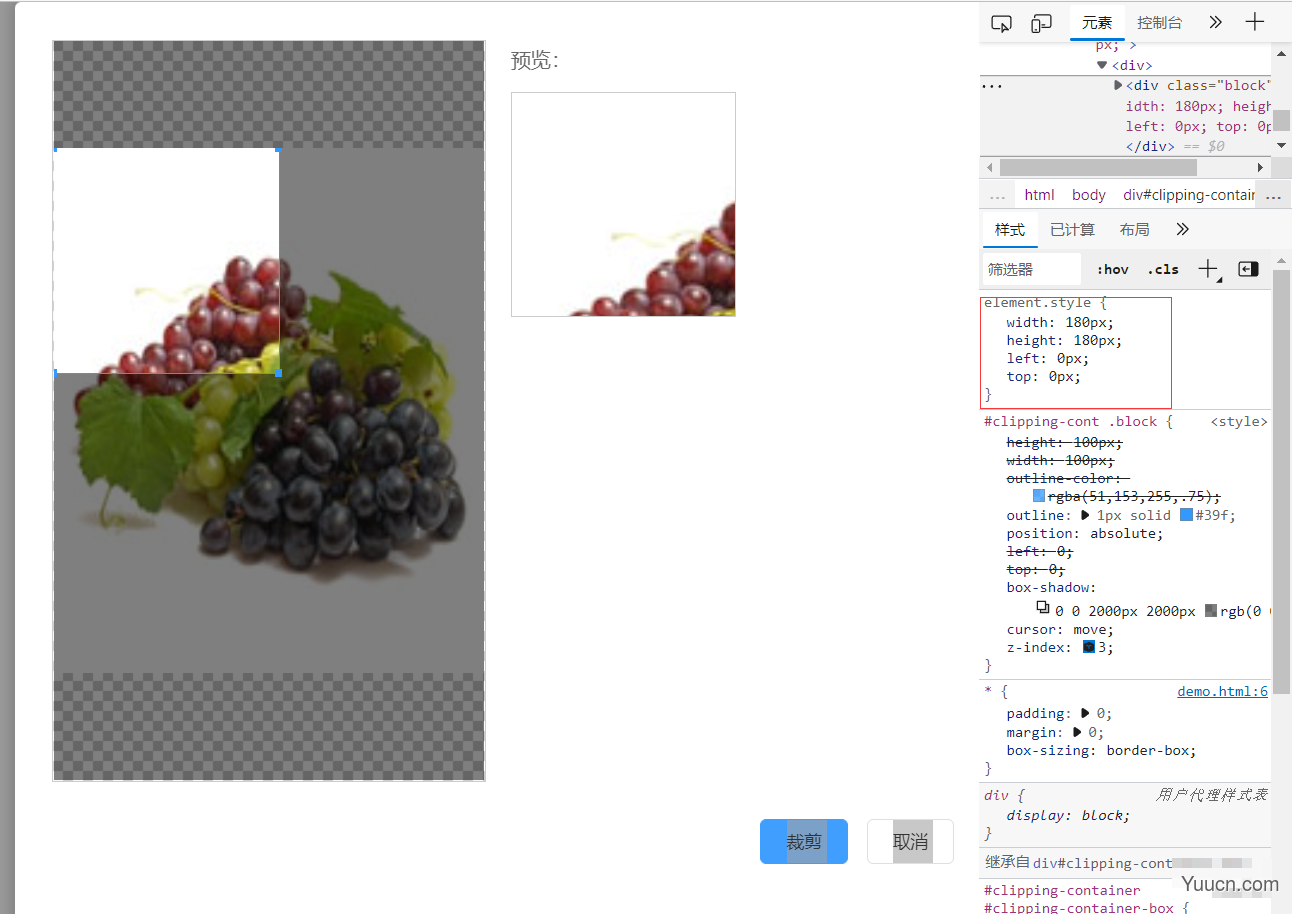Toggle the :hov element state panel
The width and height of the screenshot is (1292, 914).
pyautogui.click(x=1112, y=269)
